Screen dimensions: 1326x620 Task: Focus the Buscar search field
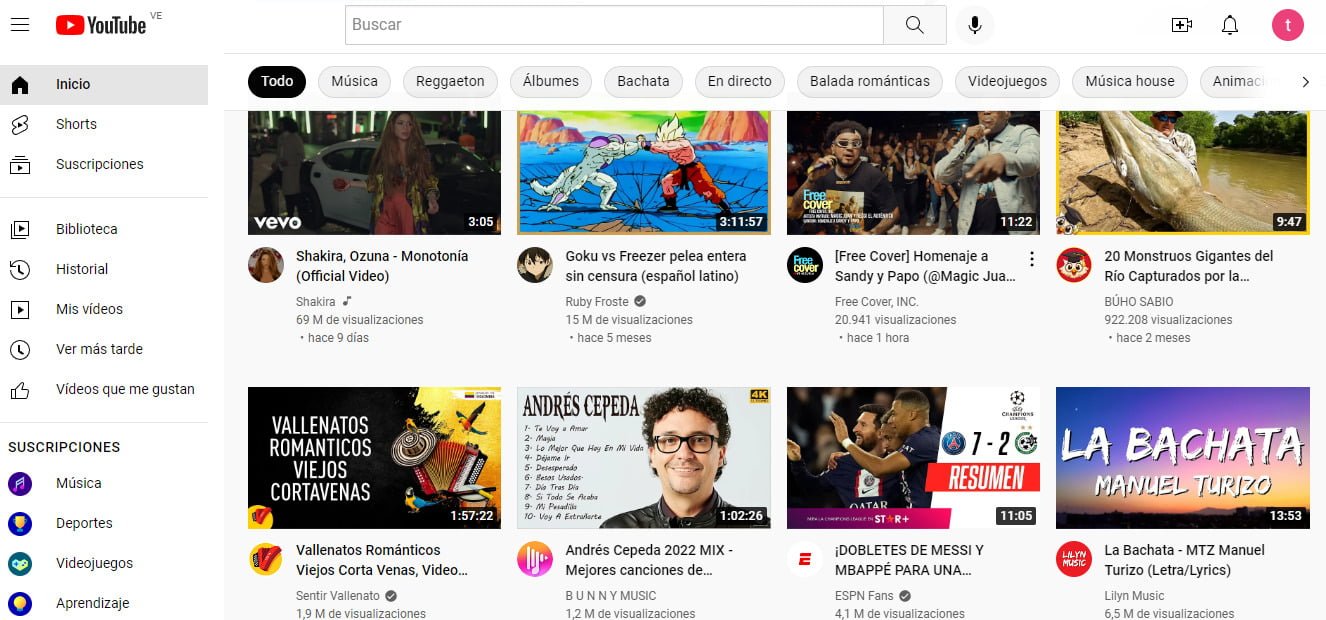pyautogui.click(x=614, y=25)
